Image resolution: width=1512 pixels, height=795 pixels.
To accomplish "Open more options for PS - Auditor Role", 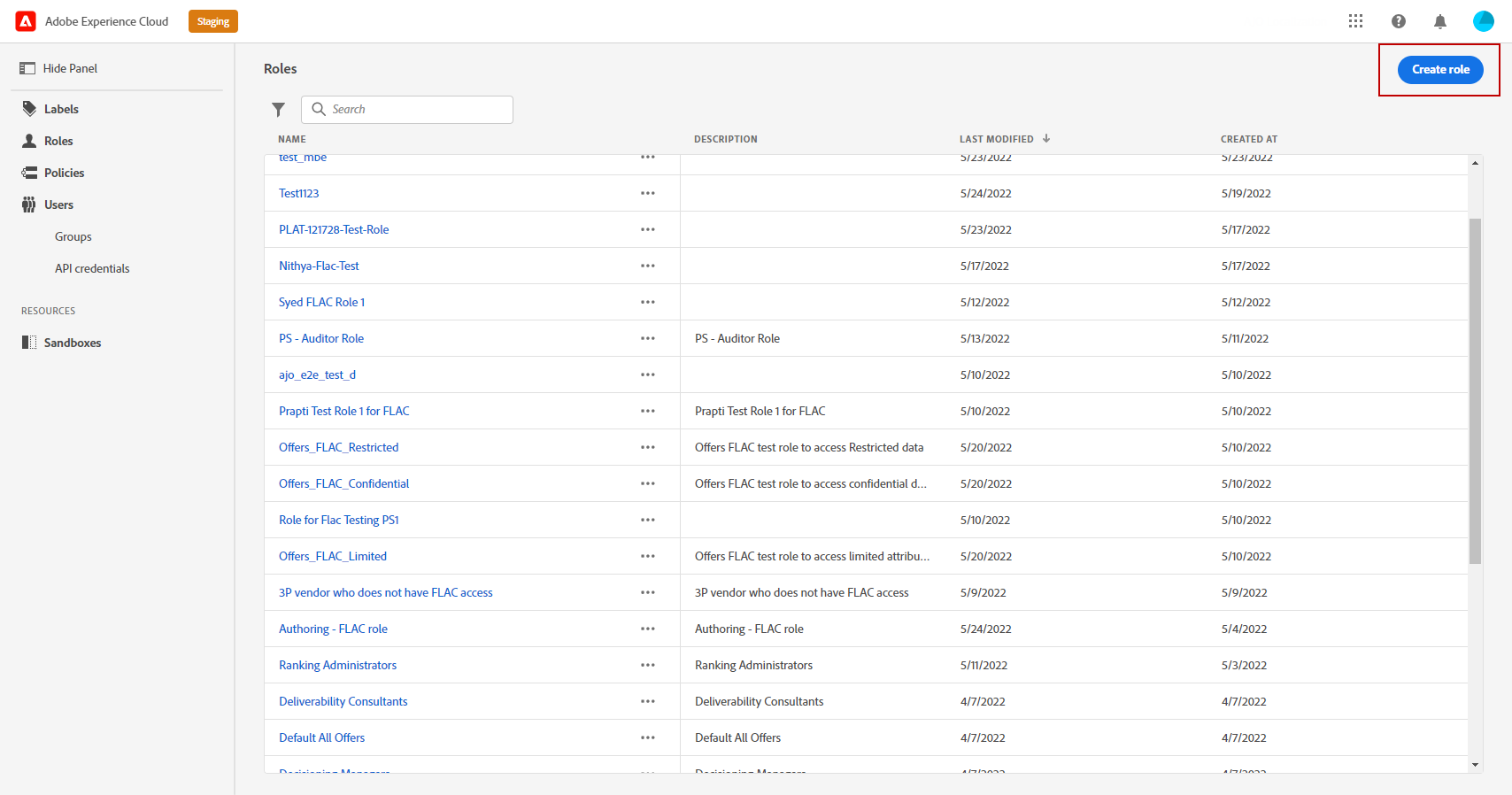I will coord(648,338).
